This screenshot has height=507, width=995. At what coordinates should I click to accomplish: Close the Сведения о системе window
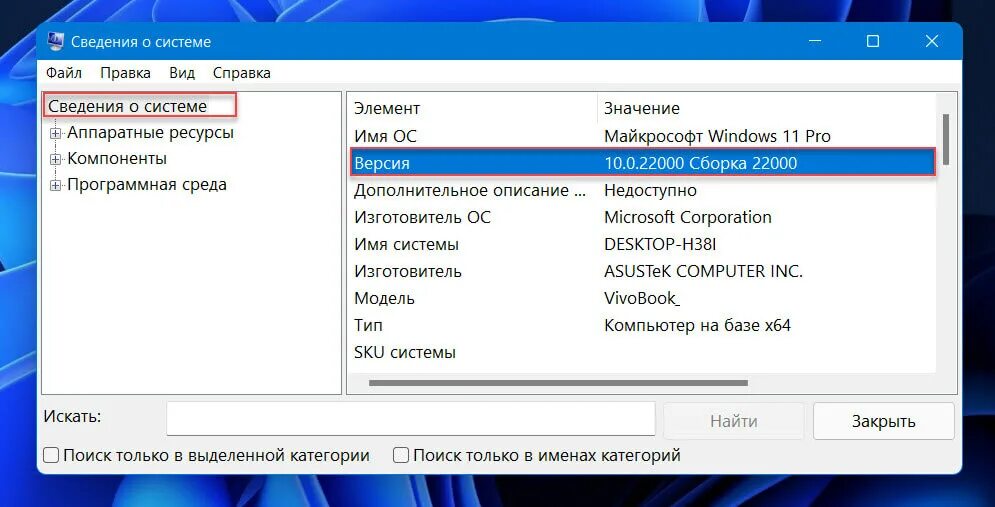[932, 42]
